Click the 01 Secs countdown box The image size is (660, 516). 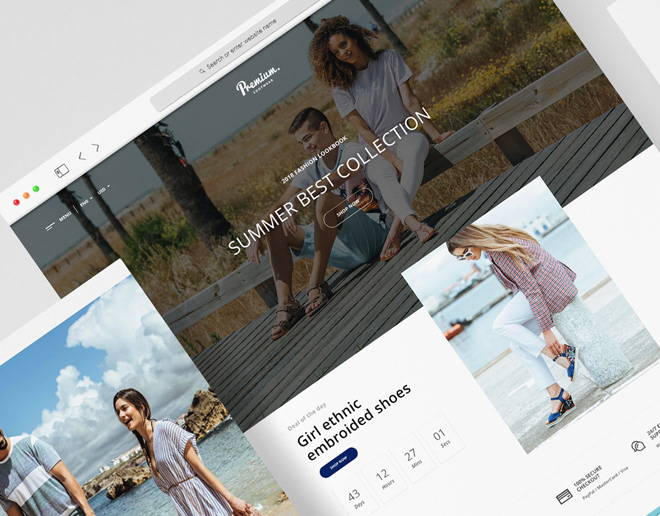point(441,438)
